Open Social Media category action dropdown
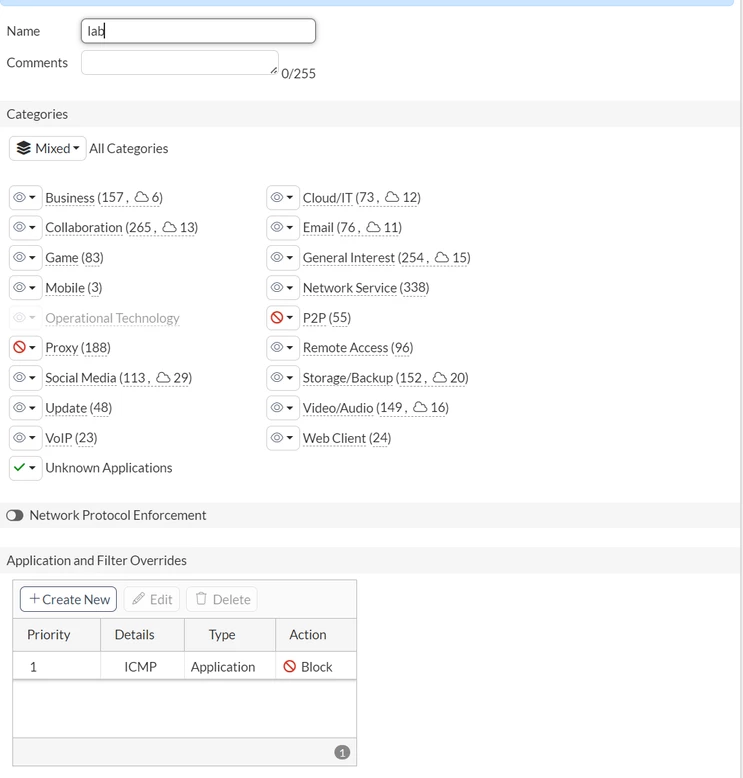This screenshot has width=743, height=778. (25, 378)
